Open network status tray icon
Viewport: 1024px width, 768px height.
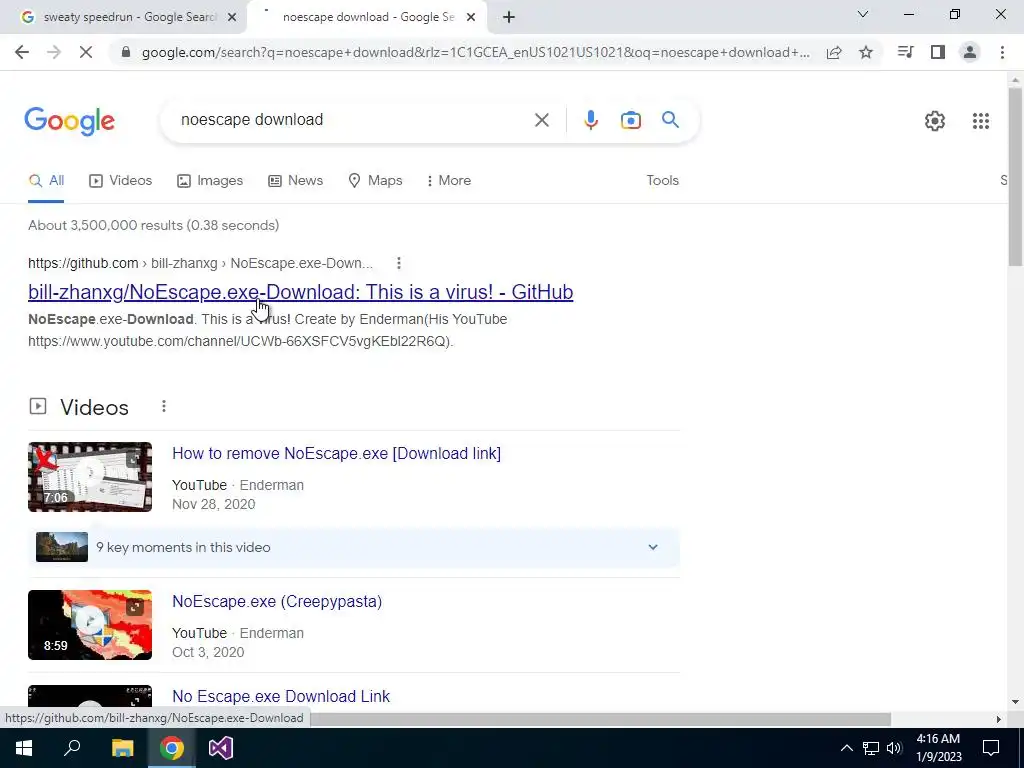point(871,748)
